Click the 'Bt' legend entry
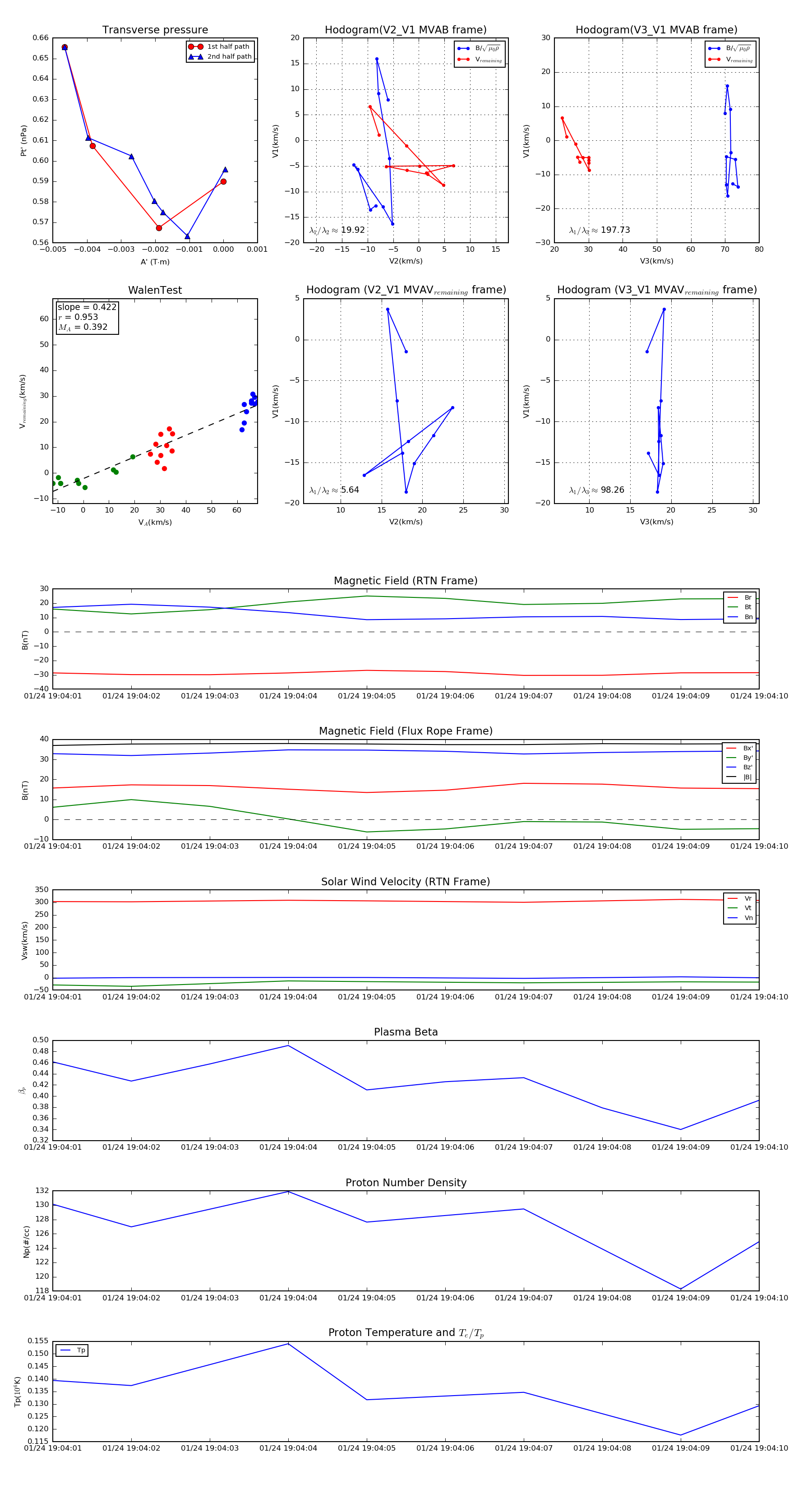 pos(740,607)
